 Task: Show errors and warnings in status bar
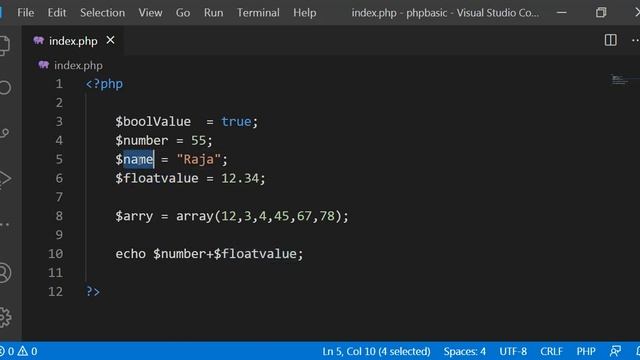click(x=18, y=351)
